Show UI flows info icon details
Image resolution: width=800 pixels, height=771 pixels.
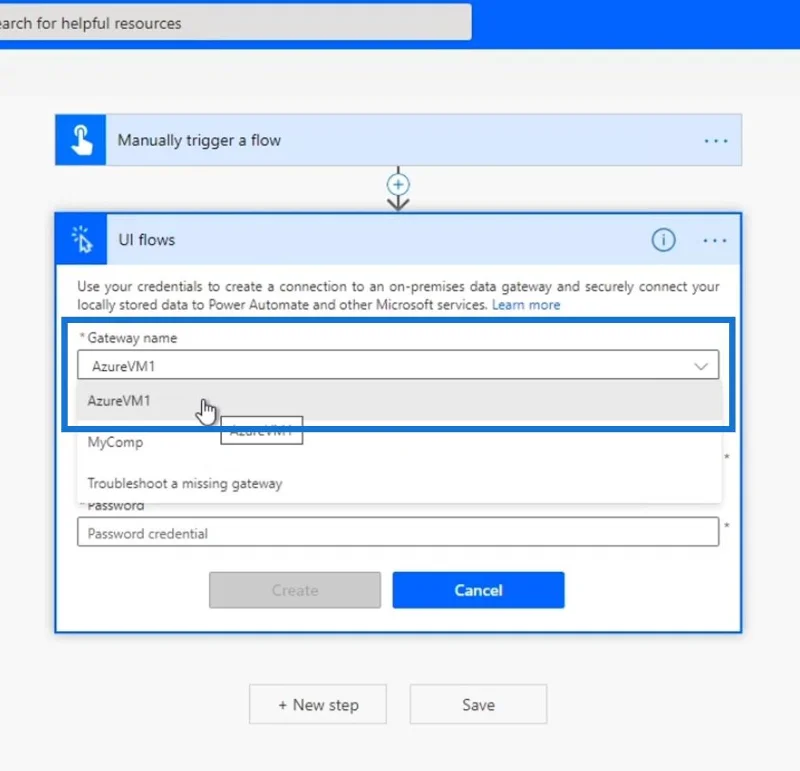point(663,240)
